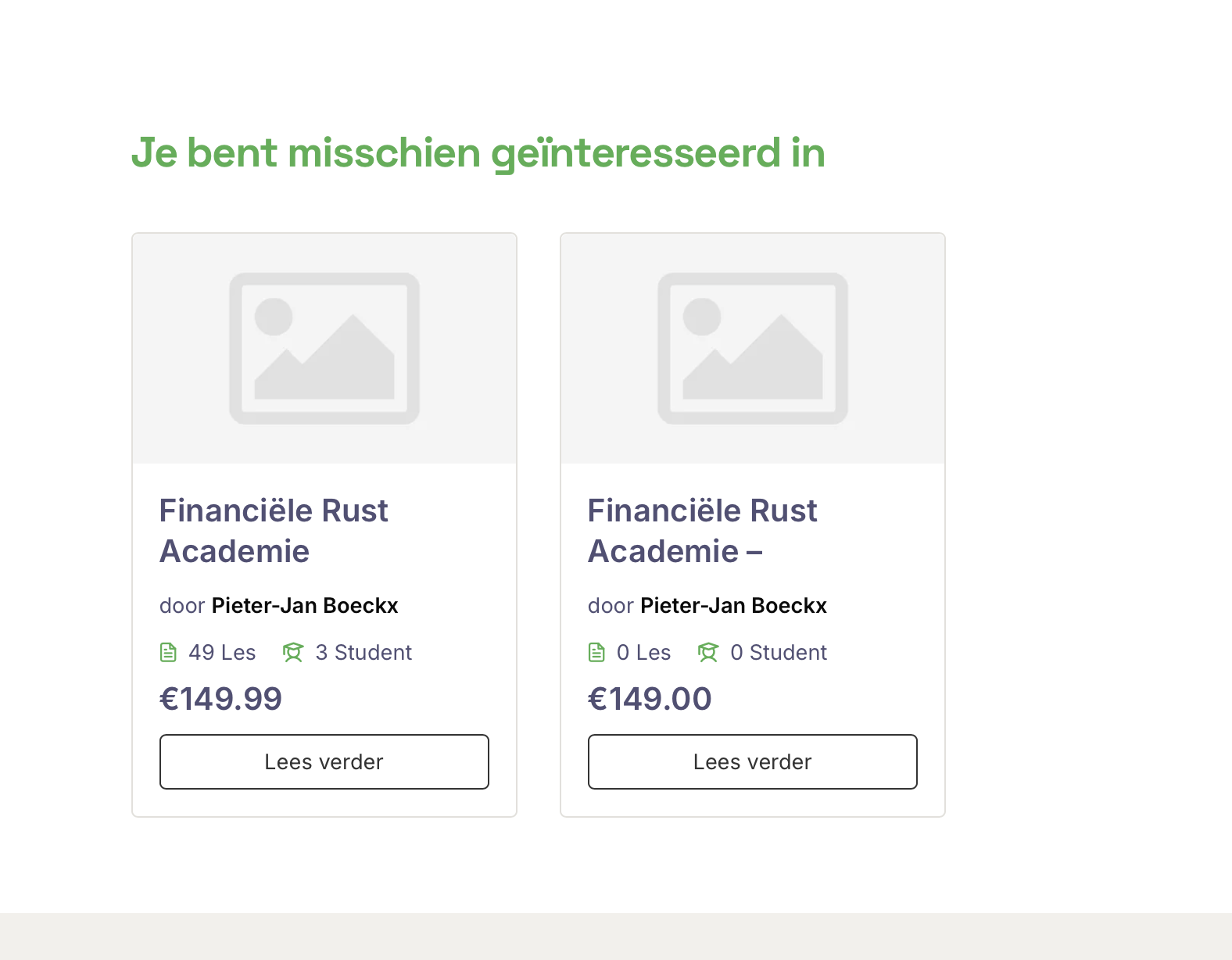Click the 0 Les lesson count
1232x960 pixels.
click(x=643, y=653)
